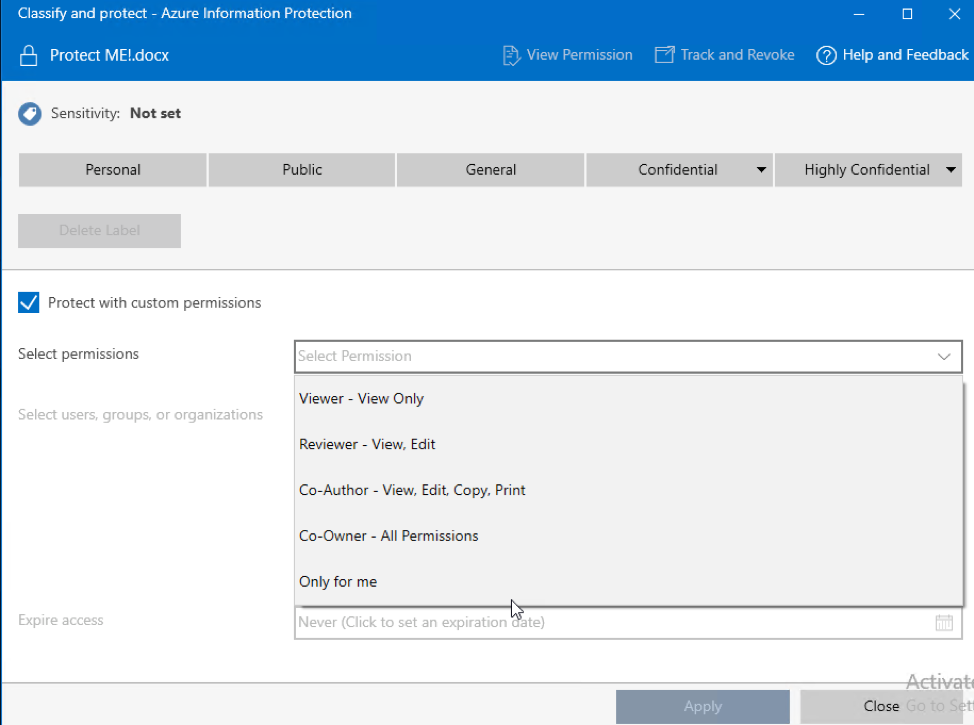
Task: Open the calendar icon in Expire access
Action: [944, 622]
